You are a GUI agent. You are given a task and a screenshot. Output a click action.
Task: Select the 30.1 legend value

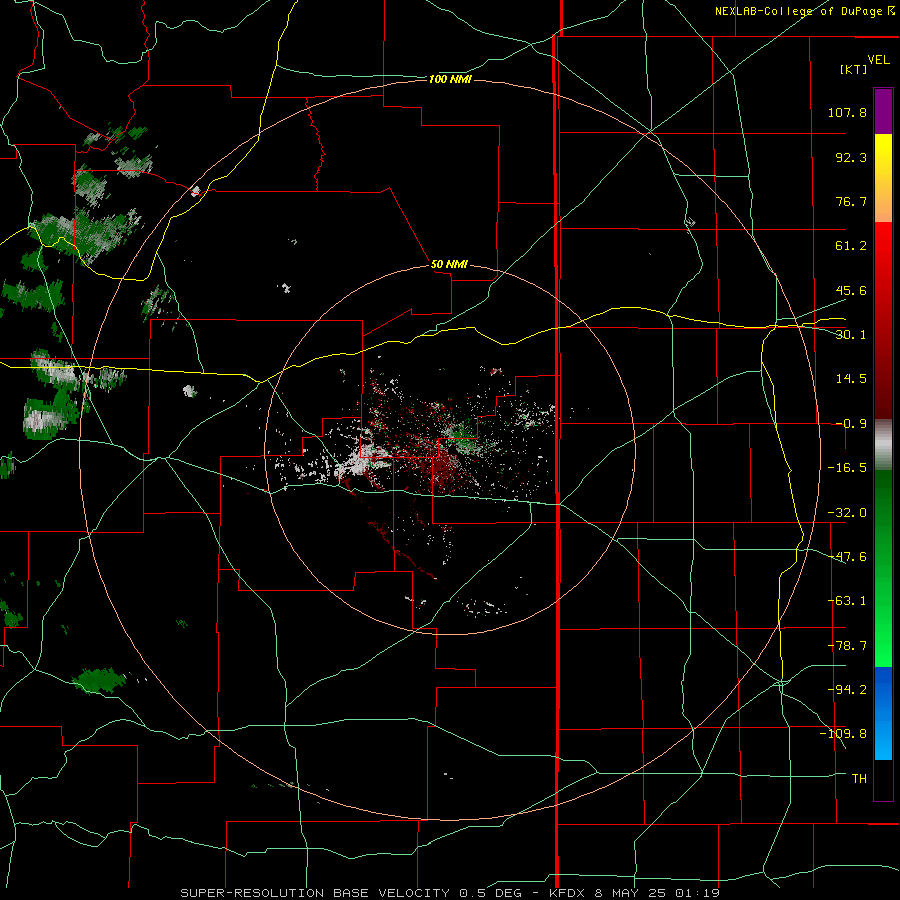click(x=851, y=335)
